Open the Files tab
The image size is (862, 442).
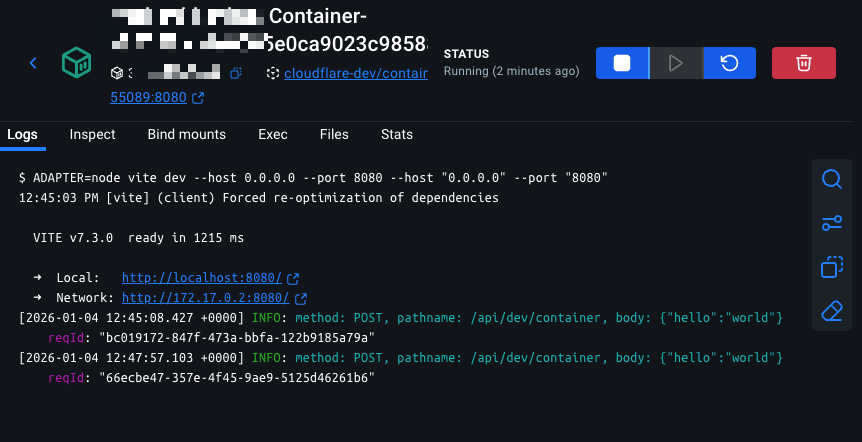click(x=334, y=134)
